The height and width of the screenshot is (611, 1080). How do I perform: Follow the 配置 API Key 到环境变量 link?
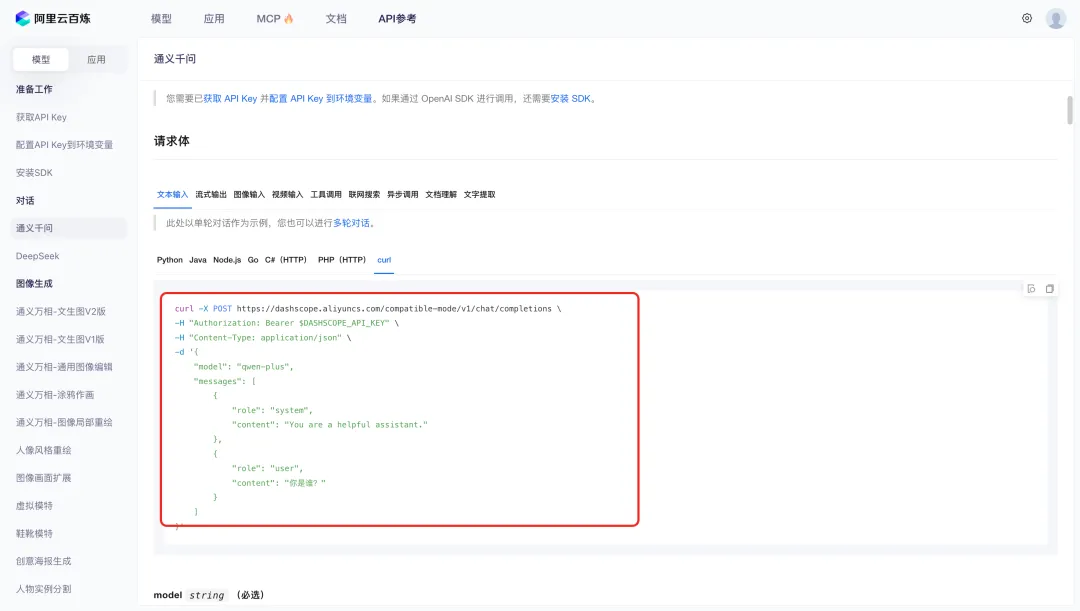[320, 99]
